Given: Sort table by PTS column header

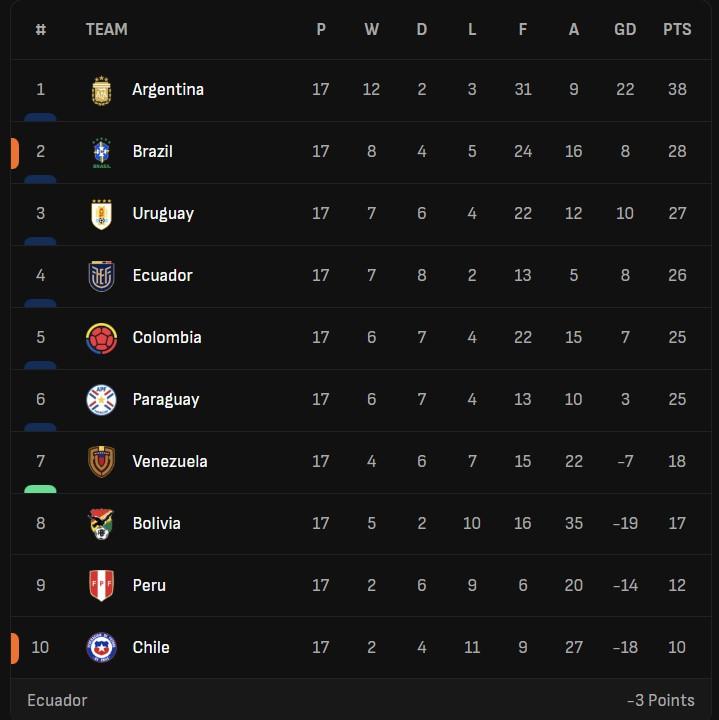Looking at the screenshot, I should click(677, 29).
